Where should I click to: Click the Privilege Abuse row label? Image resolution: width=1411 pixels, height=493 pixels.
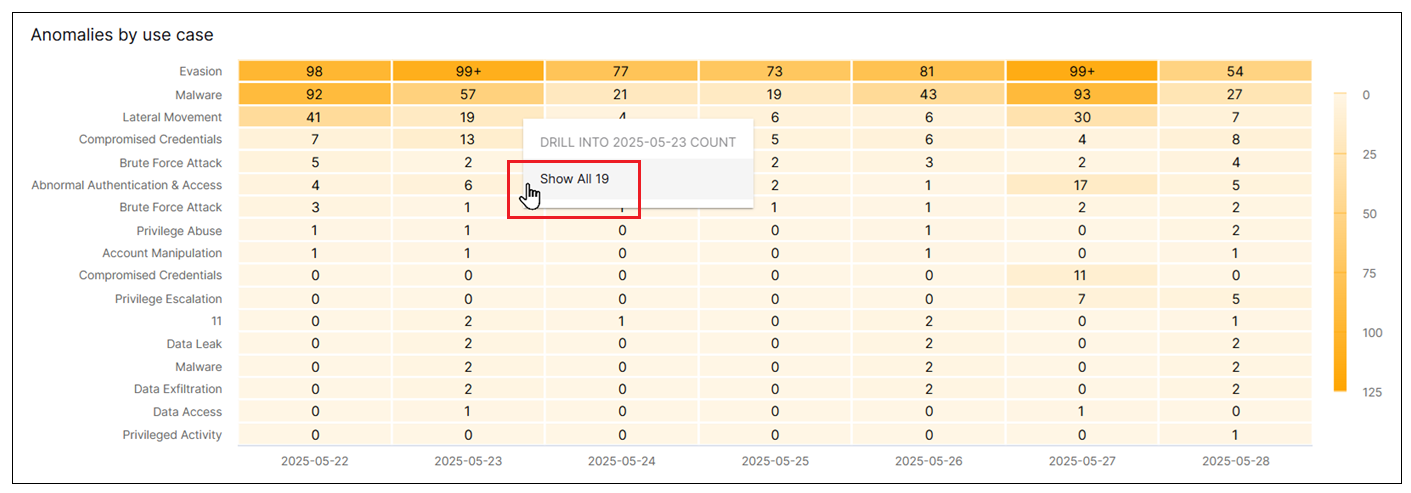point(180,231)
